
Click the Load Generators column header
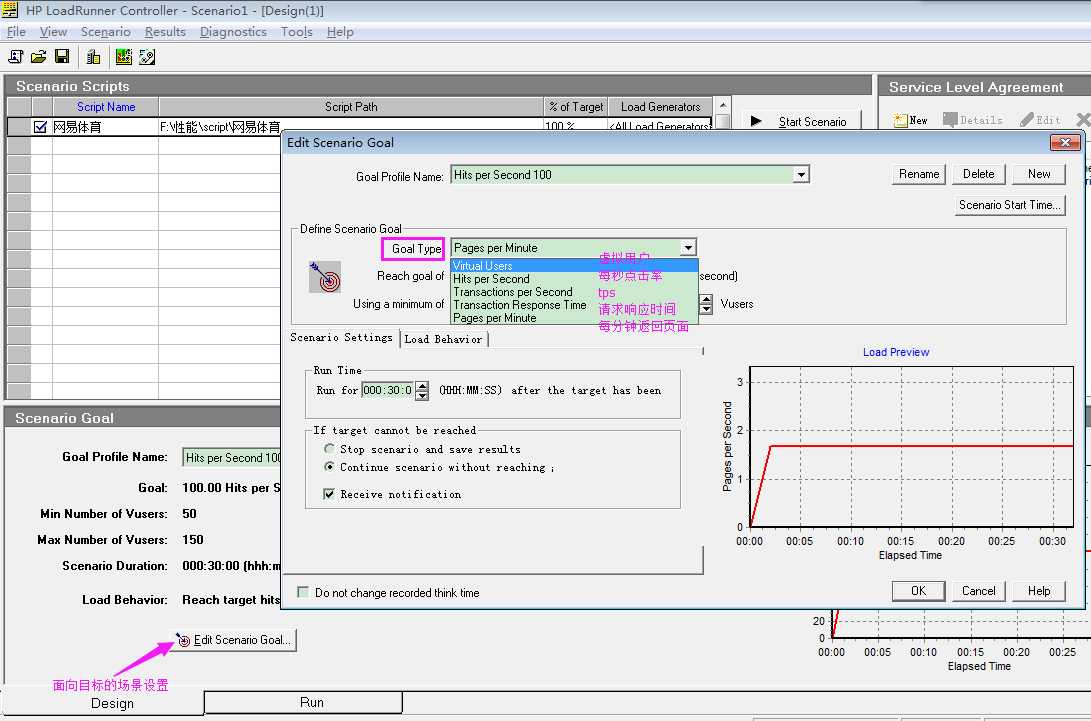pyautogui.click(x=660, y=106)
